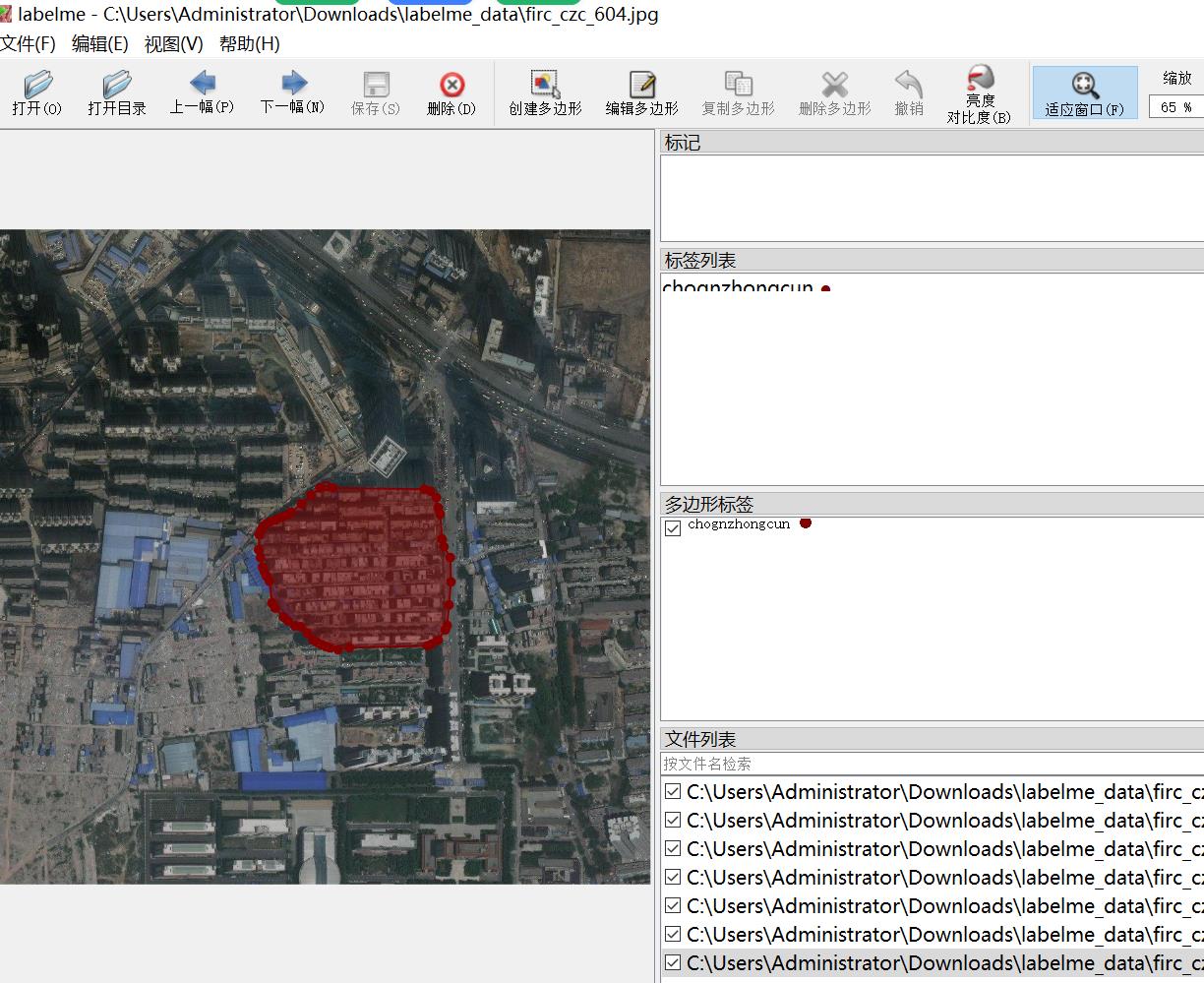
Task: Toggle checkbox of last file list entry
Action: click(673, 962)
